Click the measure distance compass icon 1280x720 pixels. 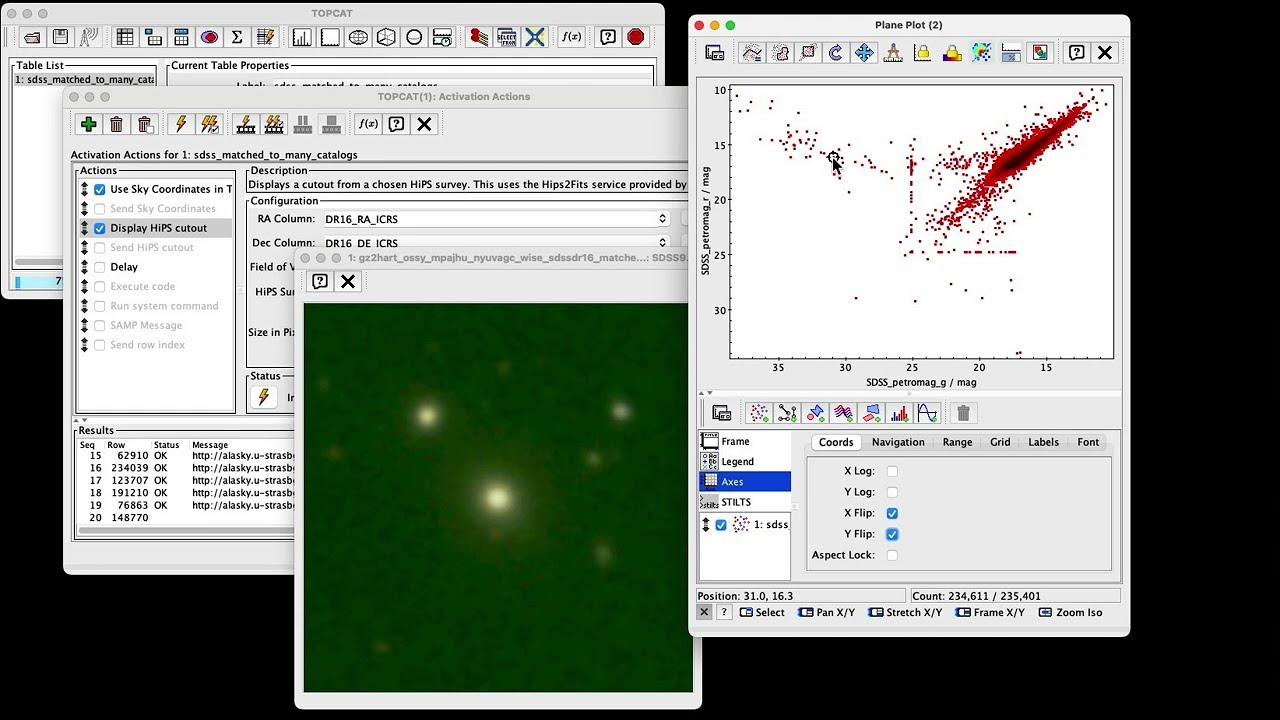[x=893, y=53]
